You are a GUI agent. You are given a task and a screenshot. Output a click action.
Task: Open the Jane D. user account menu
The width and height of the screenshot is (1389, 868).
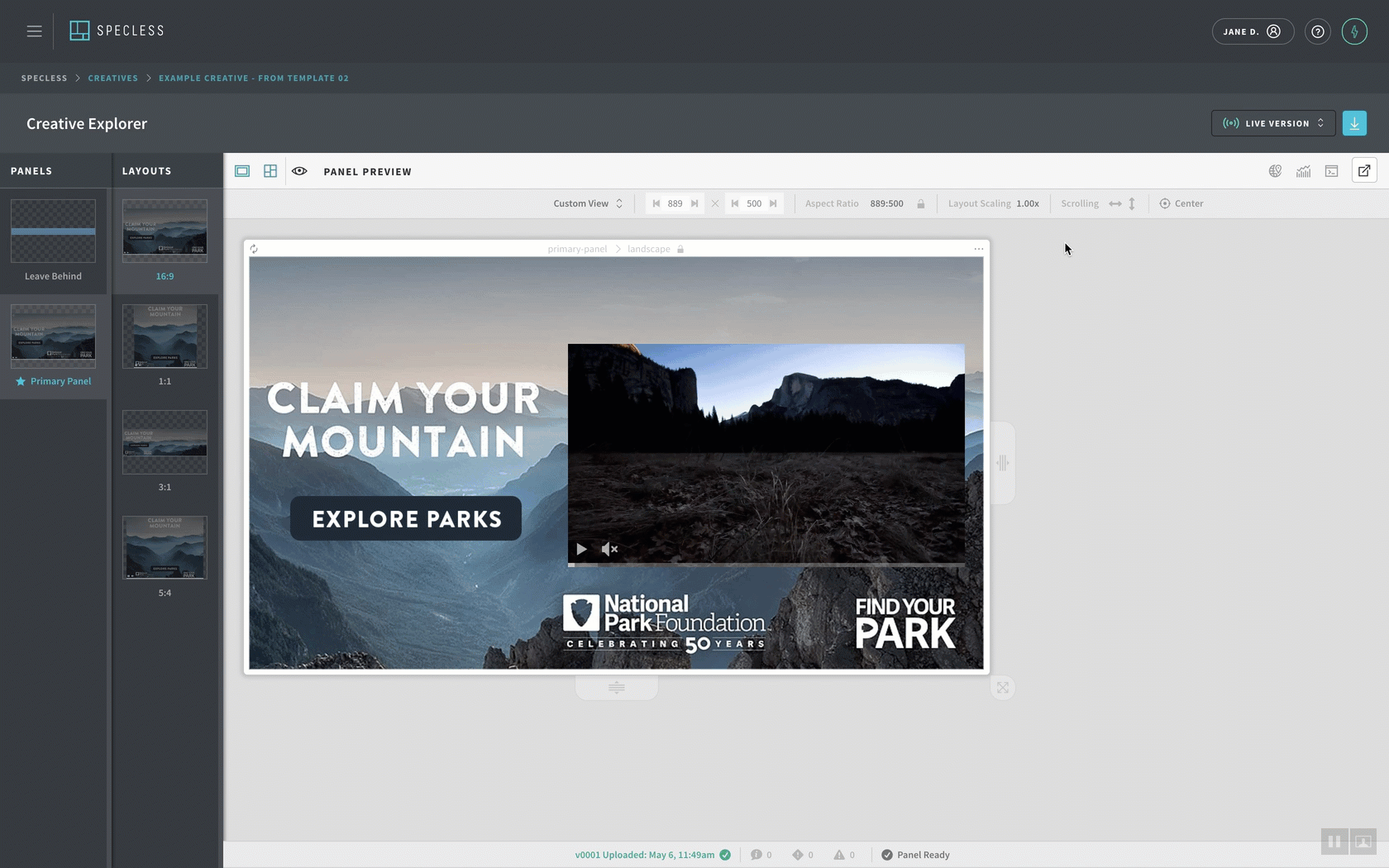point(1253,31)
